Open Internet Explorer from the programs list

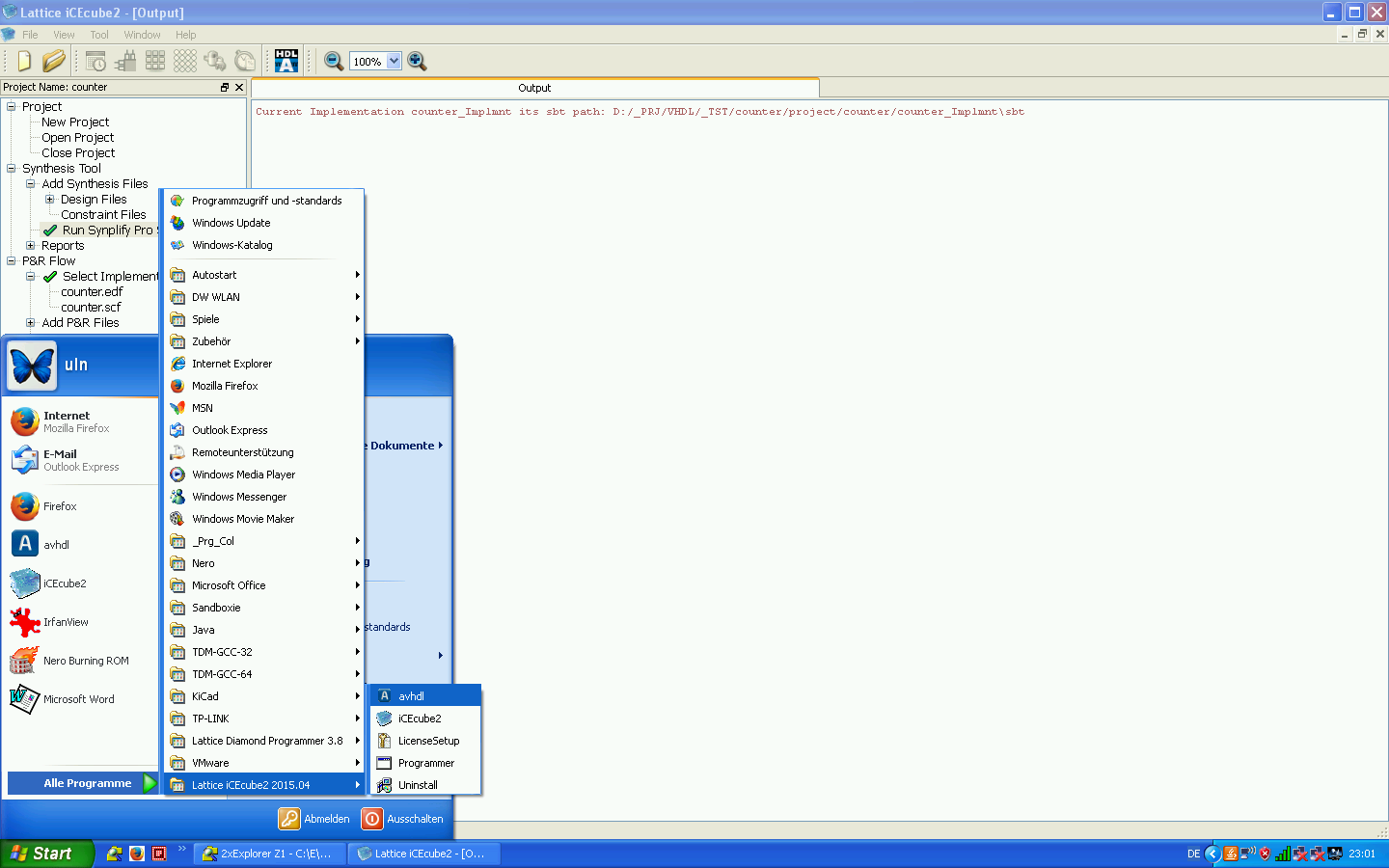tap(263, 364)
